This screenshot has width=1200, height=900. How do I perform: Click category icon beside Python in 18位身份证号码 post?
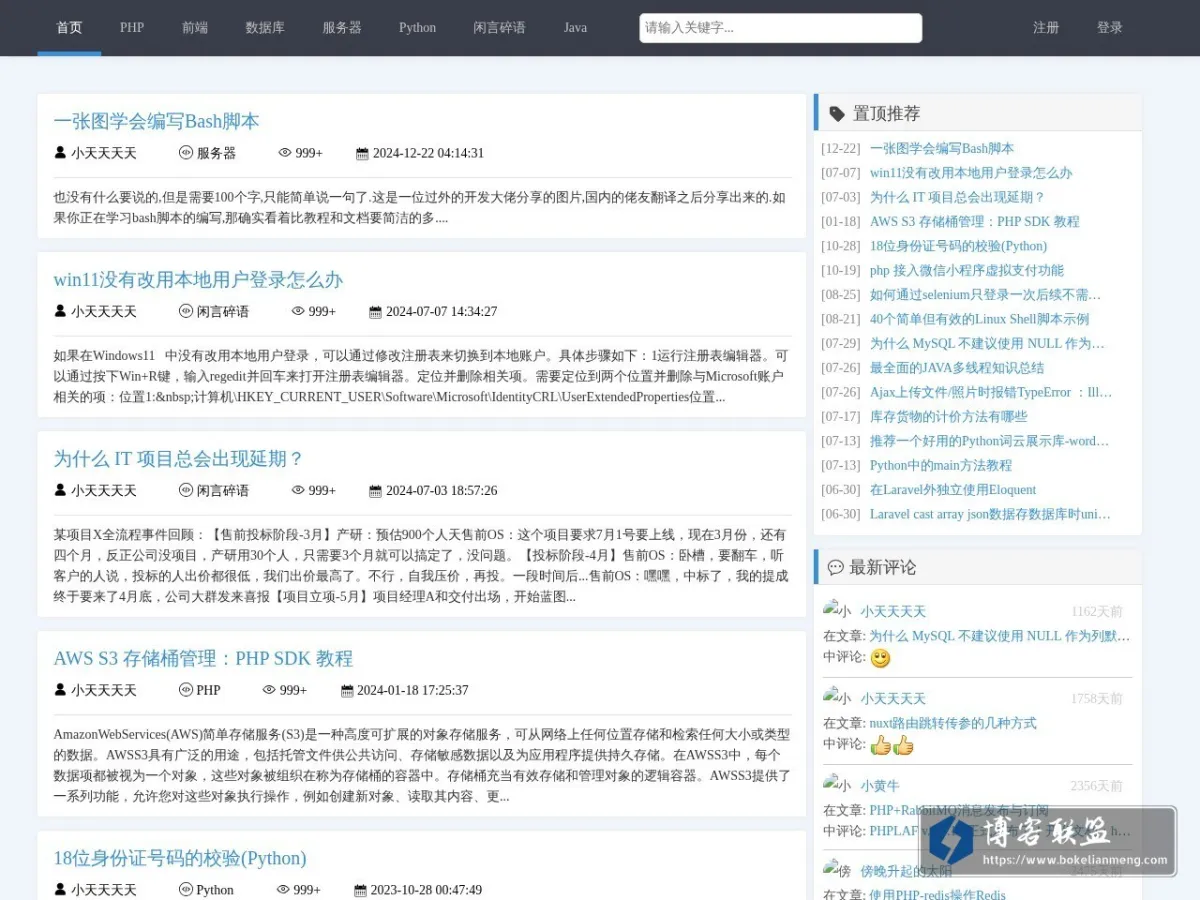pyautogui.click(x=185, y=889)
